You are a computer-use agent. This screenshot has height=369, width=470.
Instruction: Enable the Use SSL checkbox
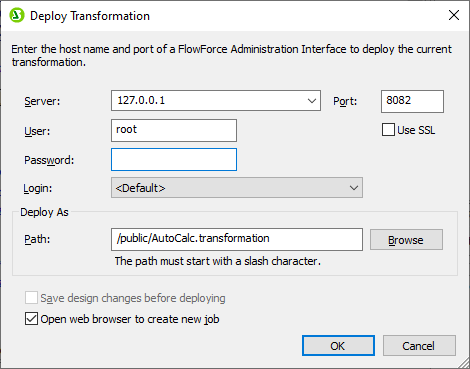[x=388, y=130]
